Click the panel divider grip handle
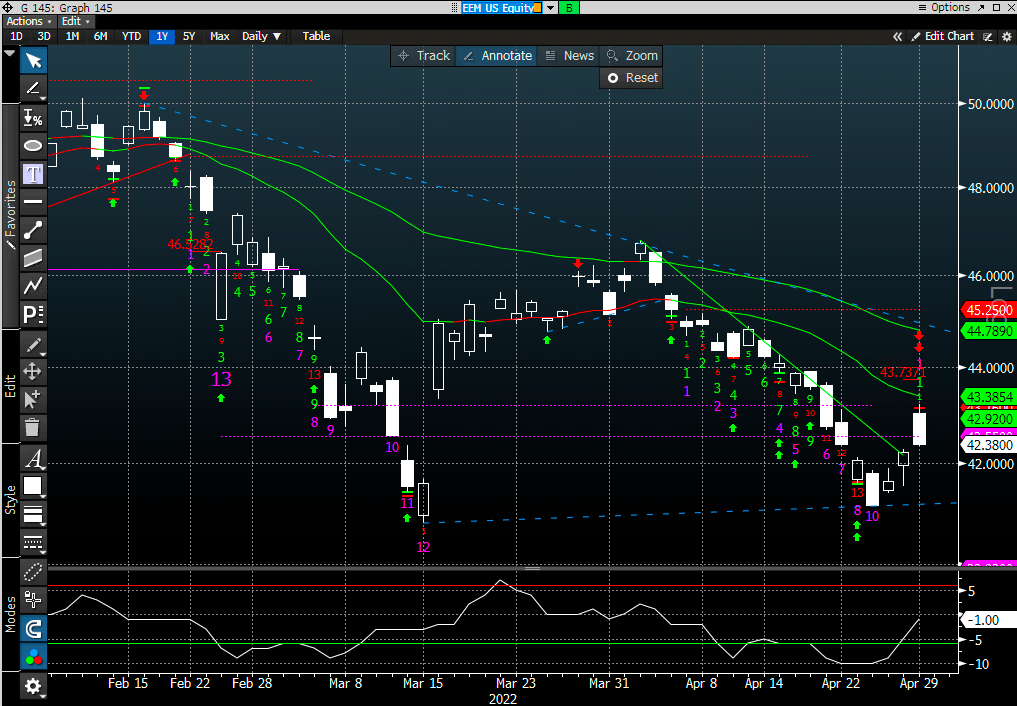1017x706 pixels. click(x=532, y=568)
